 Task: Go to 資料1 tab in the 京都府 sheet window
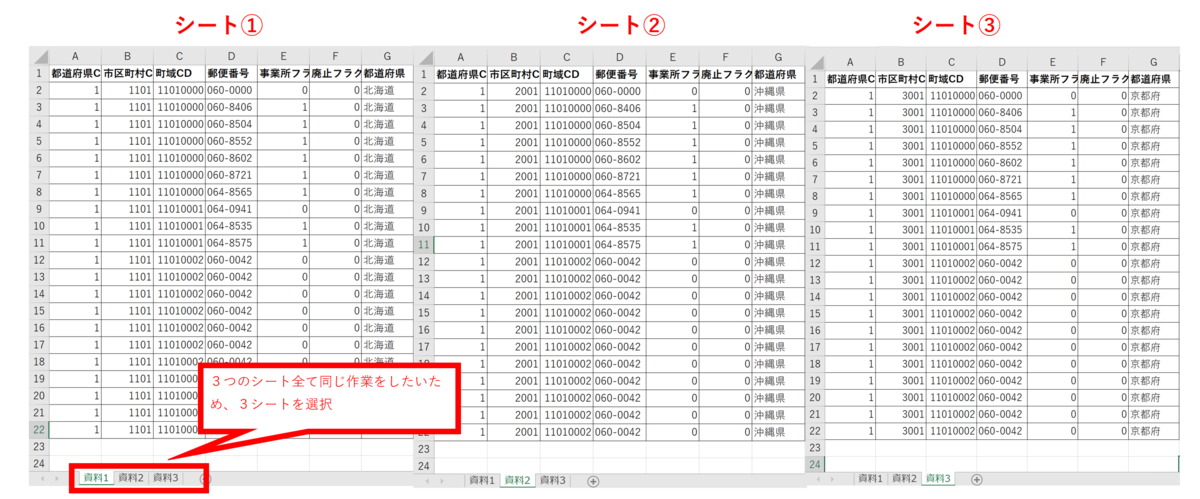pos(871,479)
